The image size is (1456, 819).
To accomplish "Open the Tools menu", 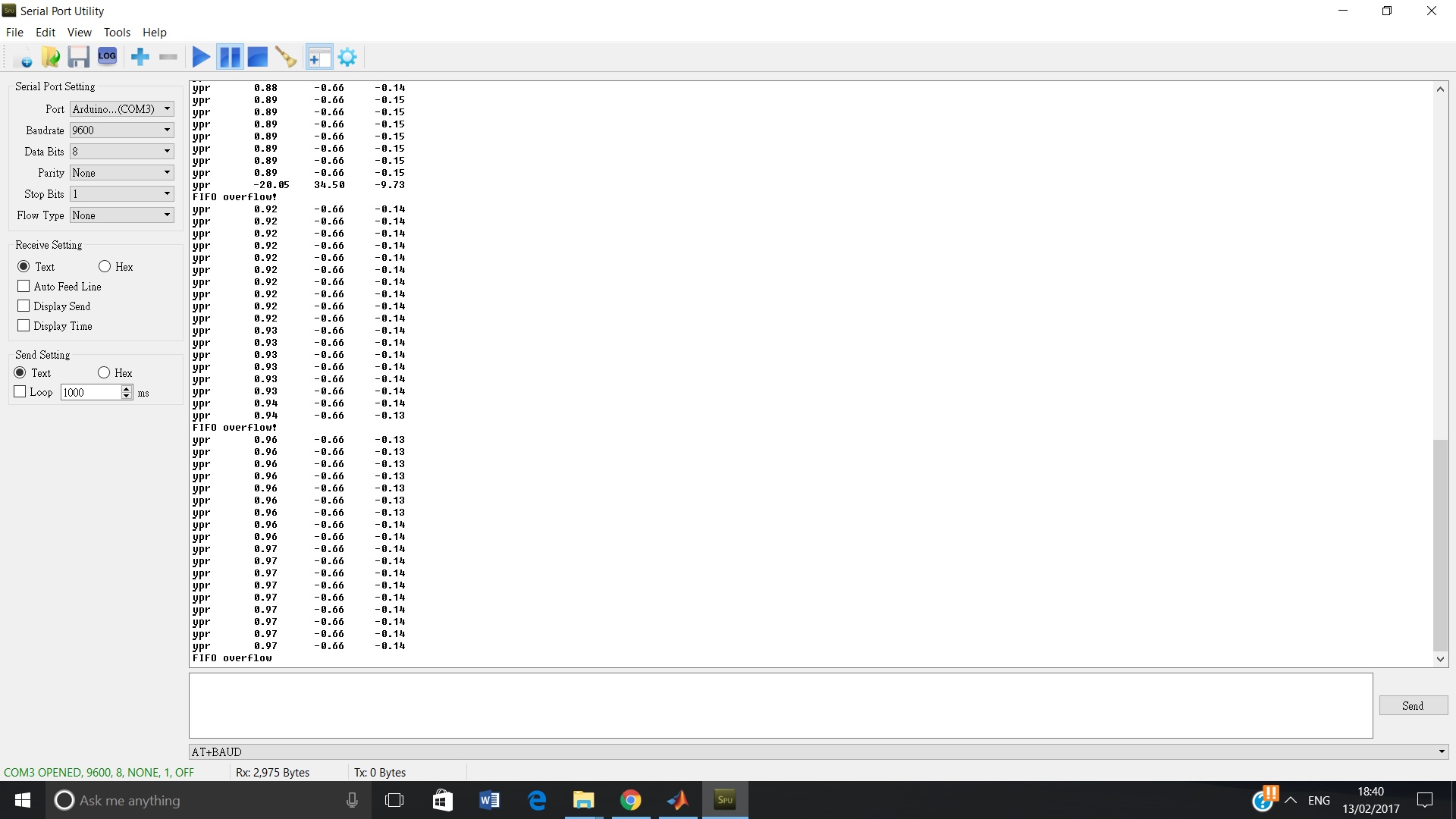I will point(117,33).
